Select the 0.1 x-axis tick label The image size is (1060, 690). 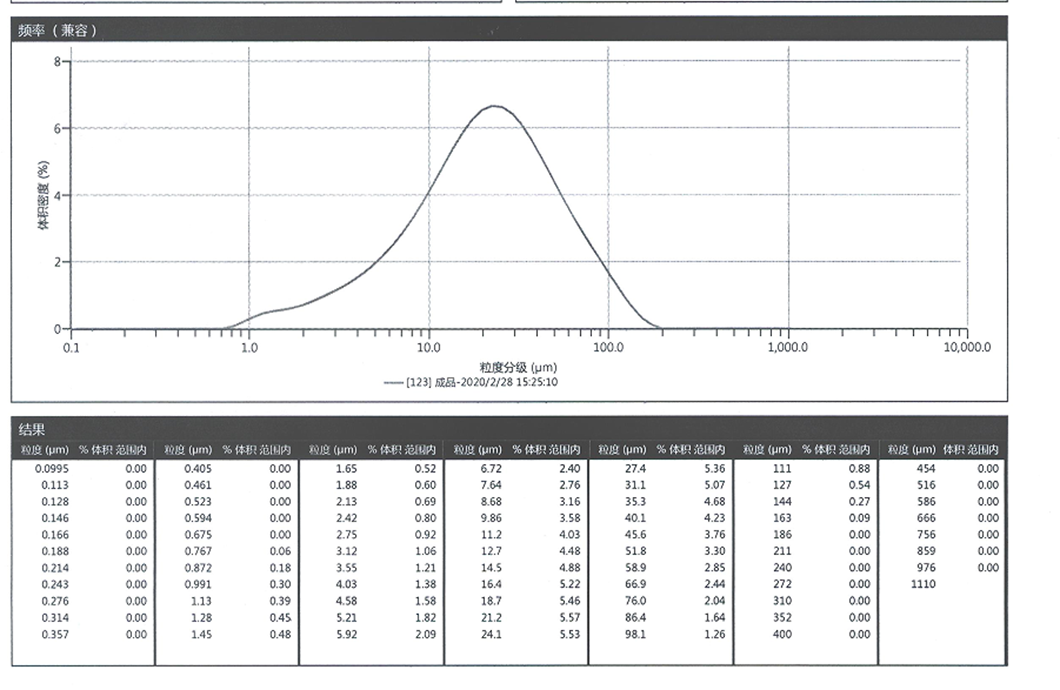(x=71, y=348)
